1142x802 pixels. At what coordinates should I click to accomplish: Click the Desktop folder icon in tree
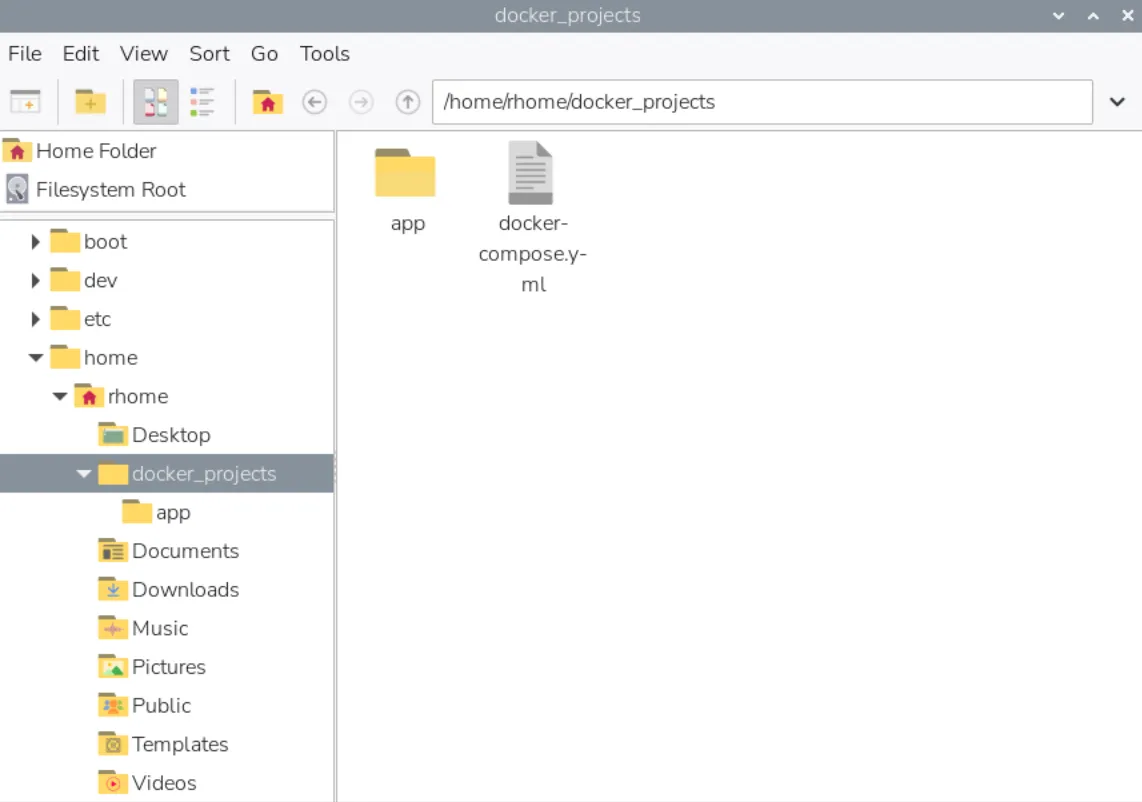(x=112, y=434)
